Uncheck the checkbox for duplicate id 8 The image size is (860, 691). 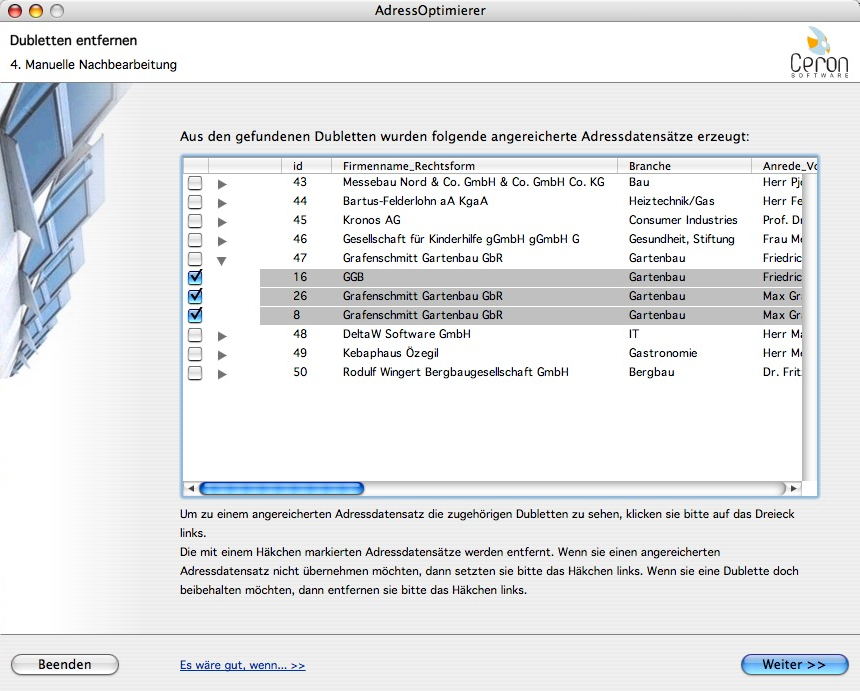[x=195, y=315]
